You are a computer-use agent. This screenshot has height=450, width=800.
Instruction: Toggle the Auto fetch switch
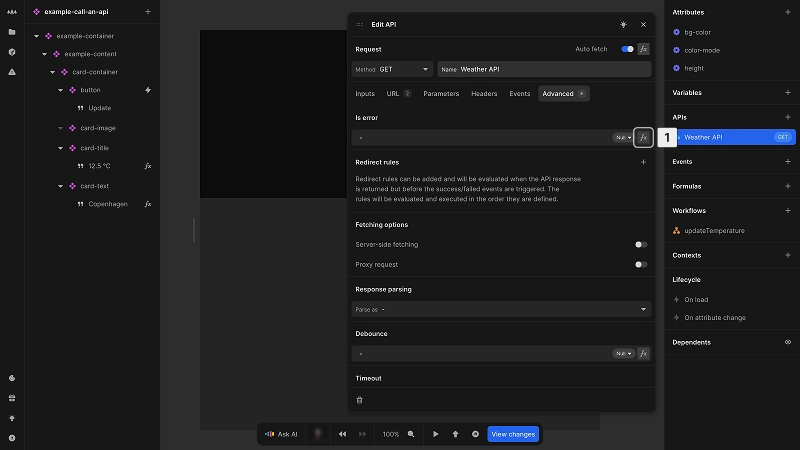[627, 49]
